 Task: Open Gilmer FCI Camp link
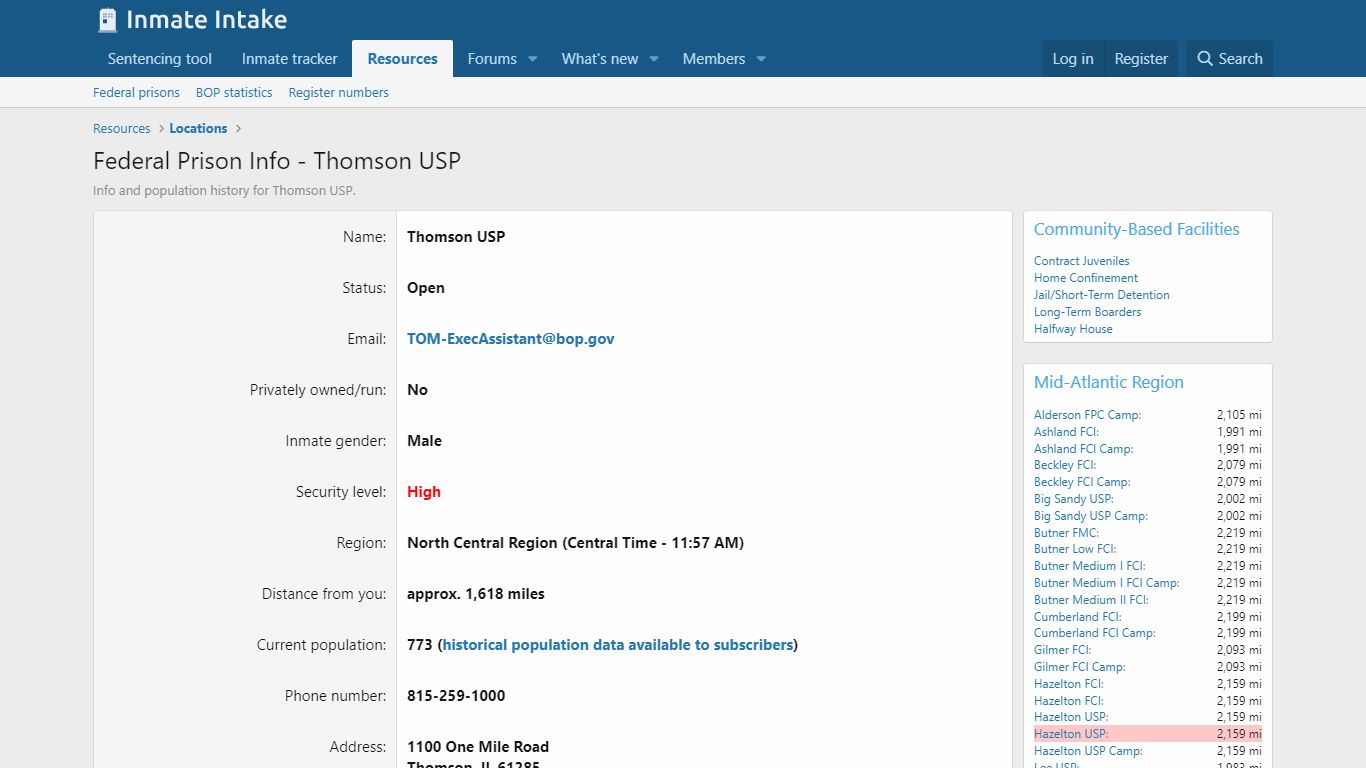tap(1080, 667)
